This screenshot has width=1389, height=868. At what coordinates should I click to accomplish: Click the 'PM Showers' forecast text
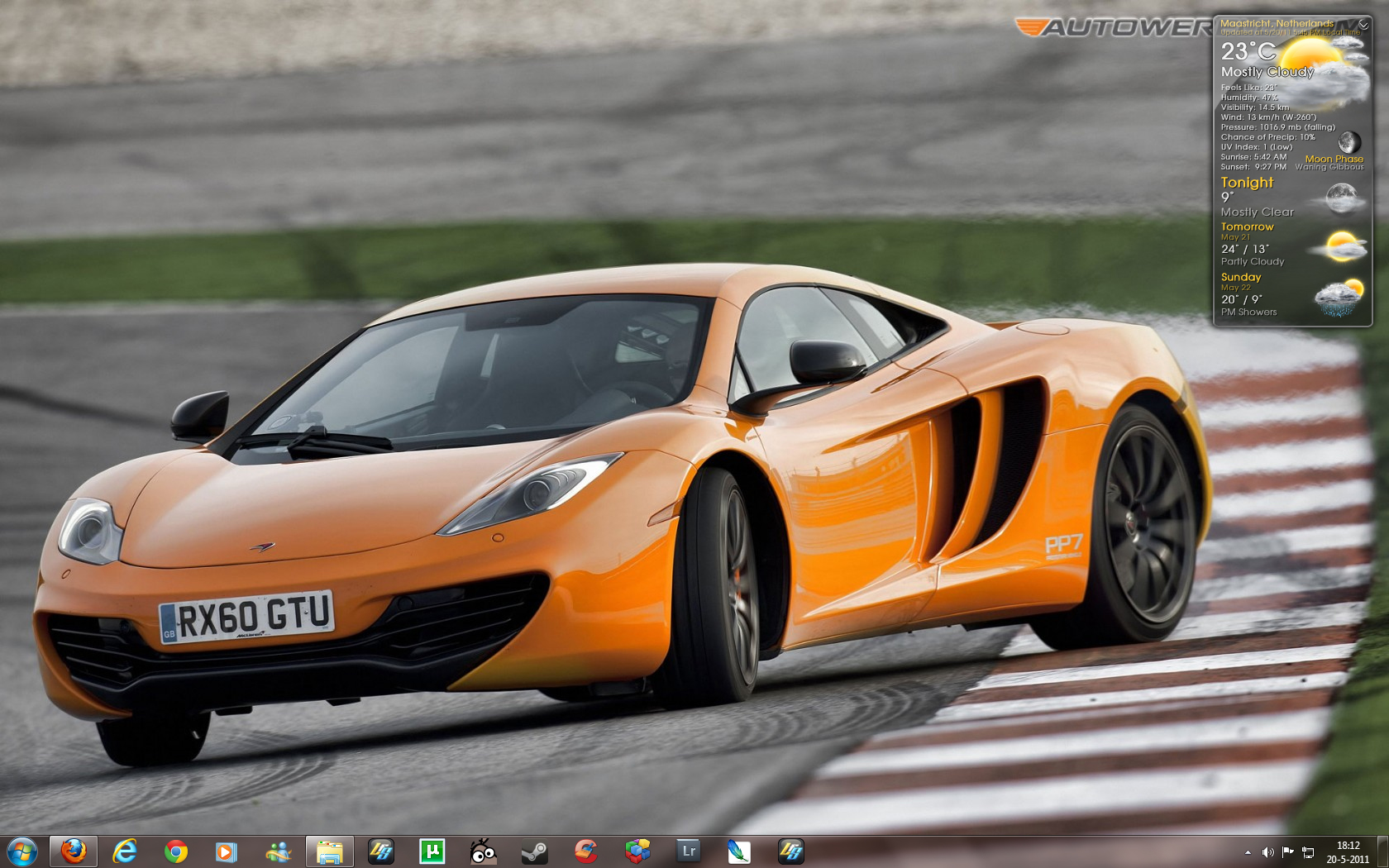1248,312
